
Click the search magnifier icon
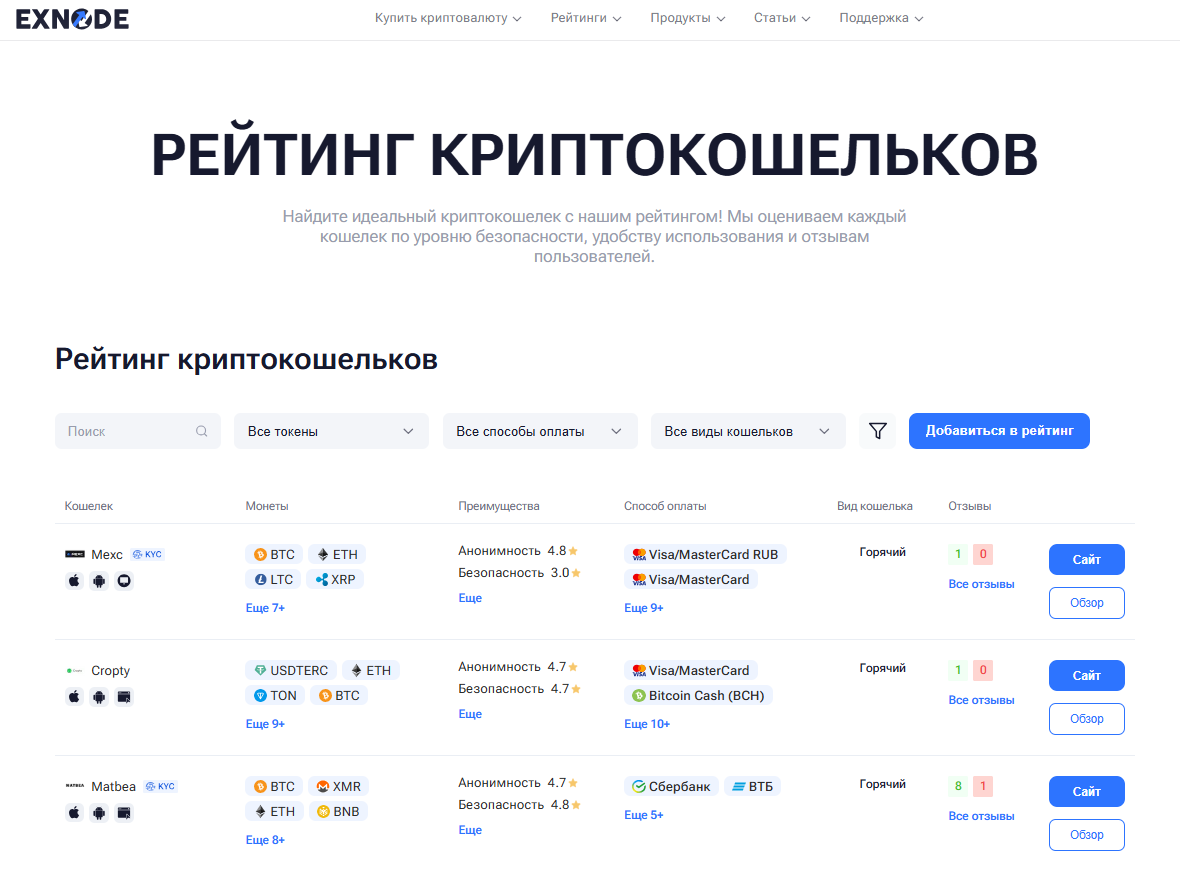pyautogui.click(x=202, y=430)
